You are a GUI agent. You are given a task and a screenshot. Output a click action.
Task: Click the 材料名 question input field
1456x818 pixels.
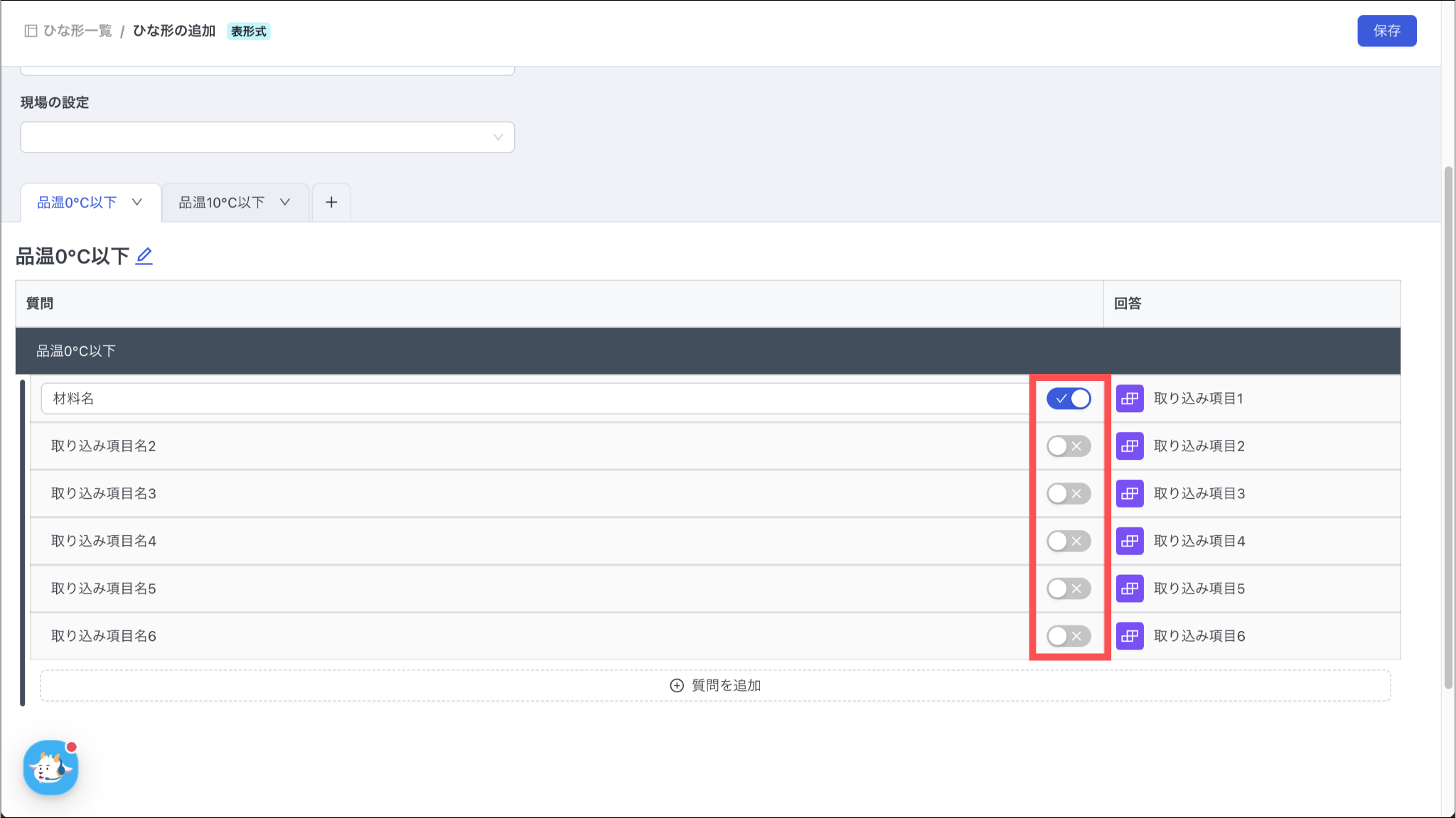point(533,399)
